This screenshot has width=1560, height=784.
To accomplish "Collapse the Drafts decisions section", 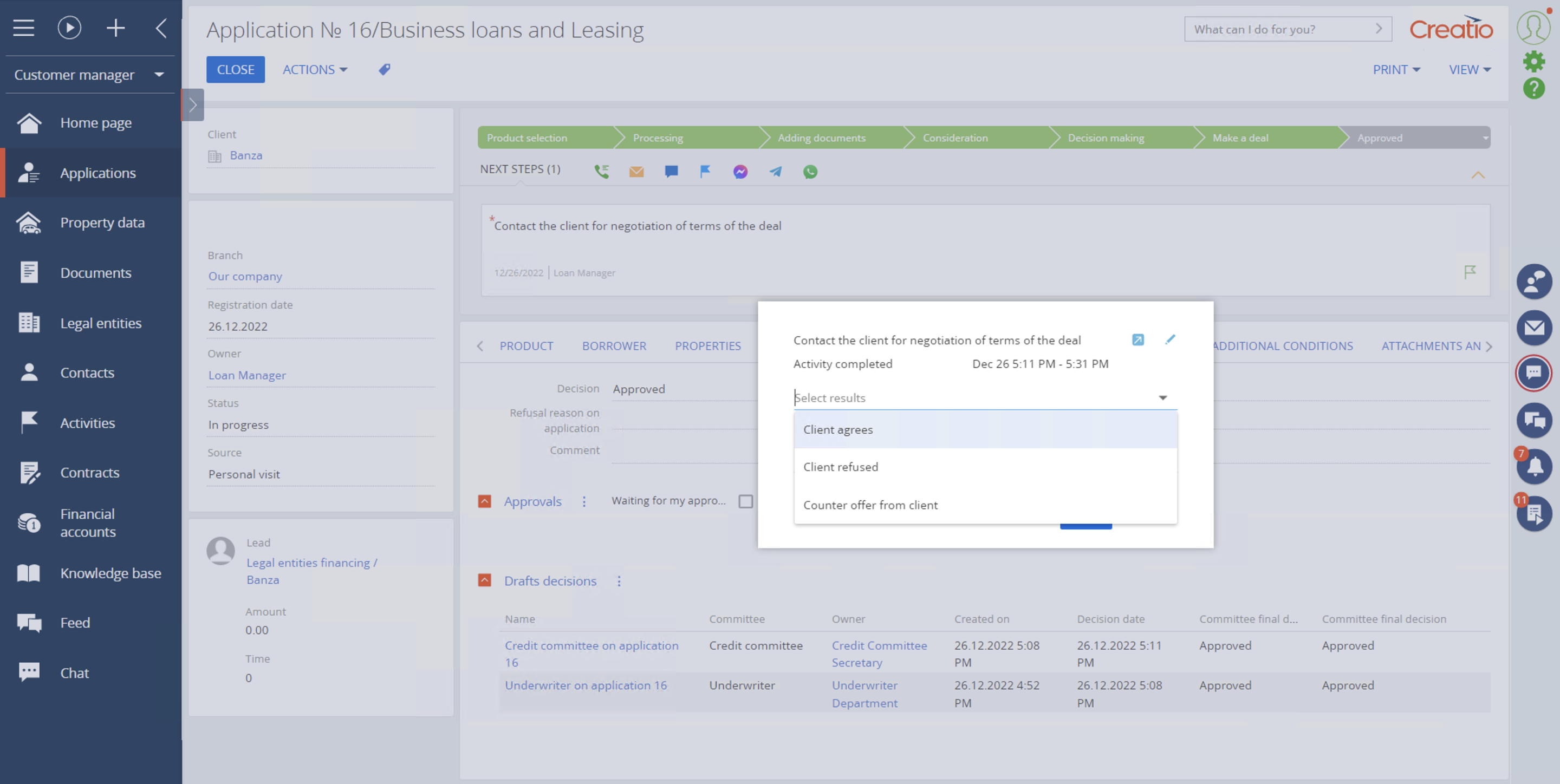I will coord(484,580).
